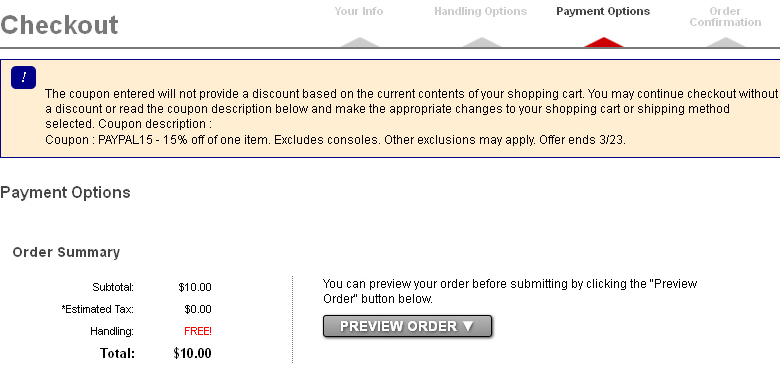
Task: Click the gray arrow under Handling Options
Action: click(x=481, y=42)
